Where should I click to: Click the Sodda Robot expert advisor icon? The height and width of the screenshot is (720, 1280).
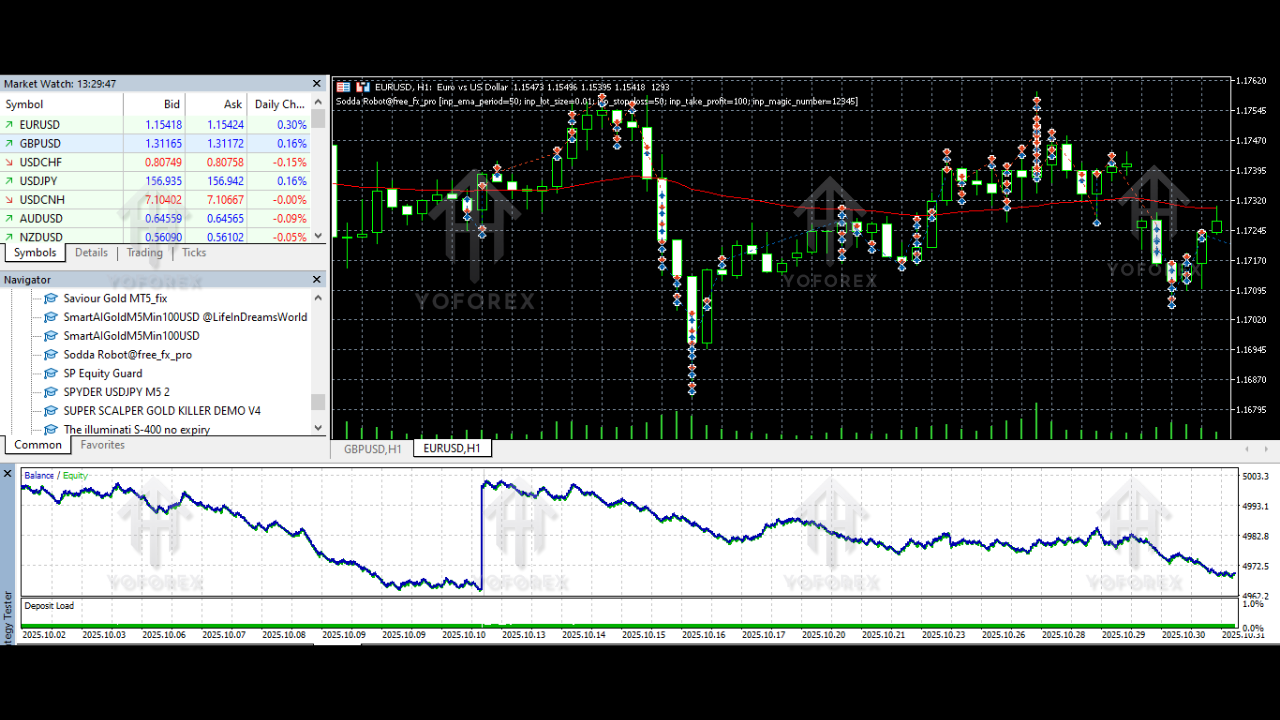pyautogui.click(x=51, y=355)
